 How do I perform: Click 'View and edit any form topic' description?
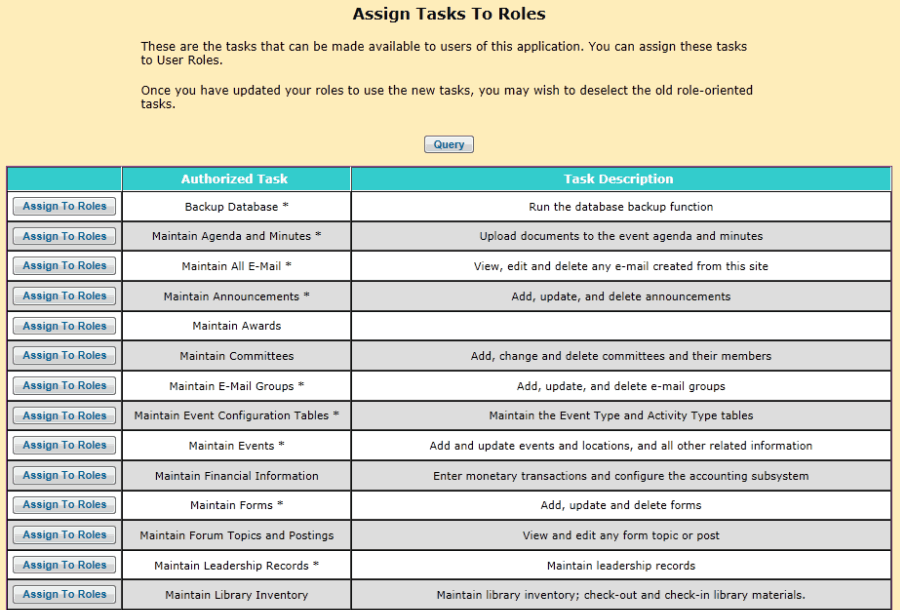coord(621,535)
